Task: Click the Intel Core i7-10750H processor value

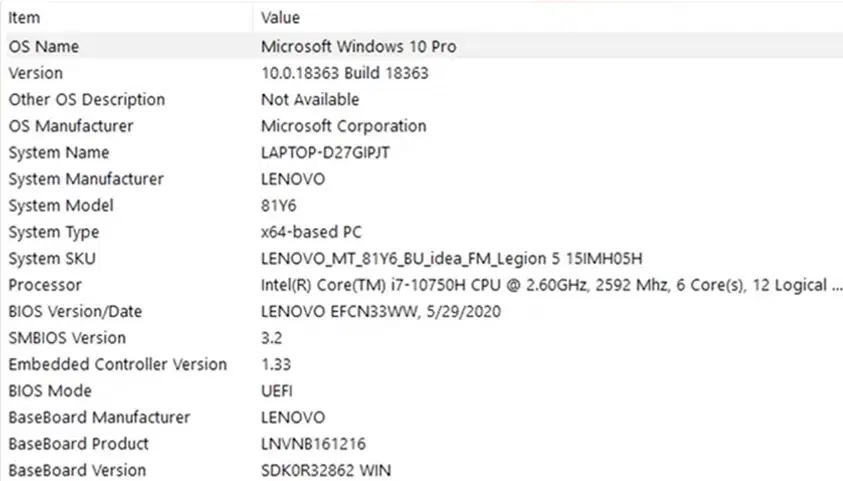Action: tap(552, 285)
